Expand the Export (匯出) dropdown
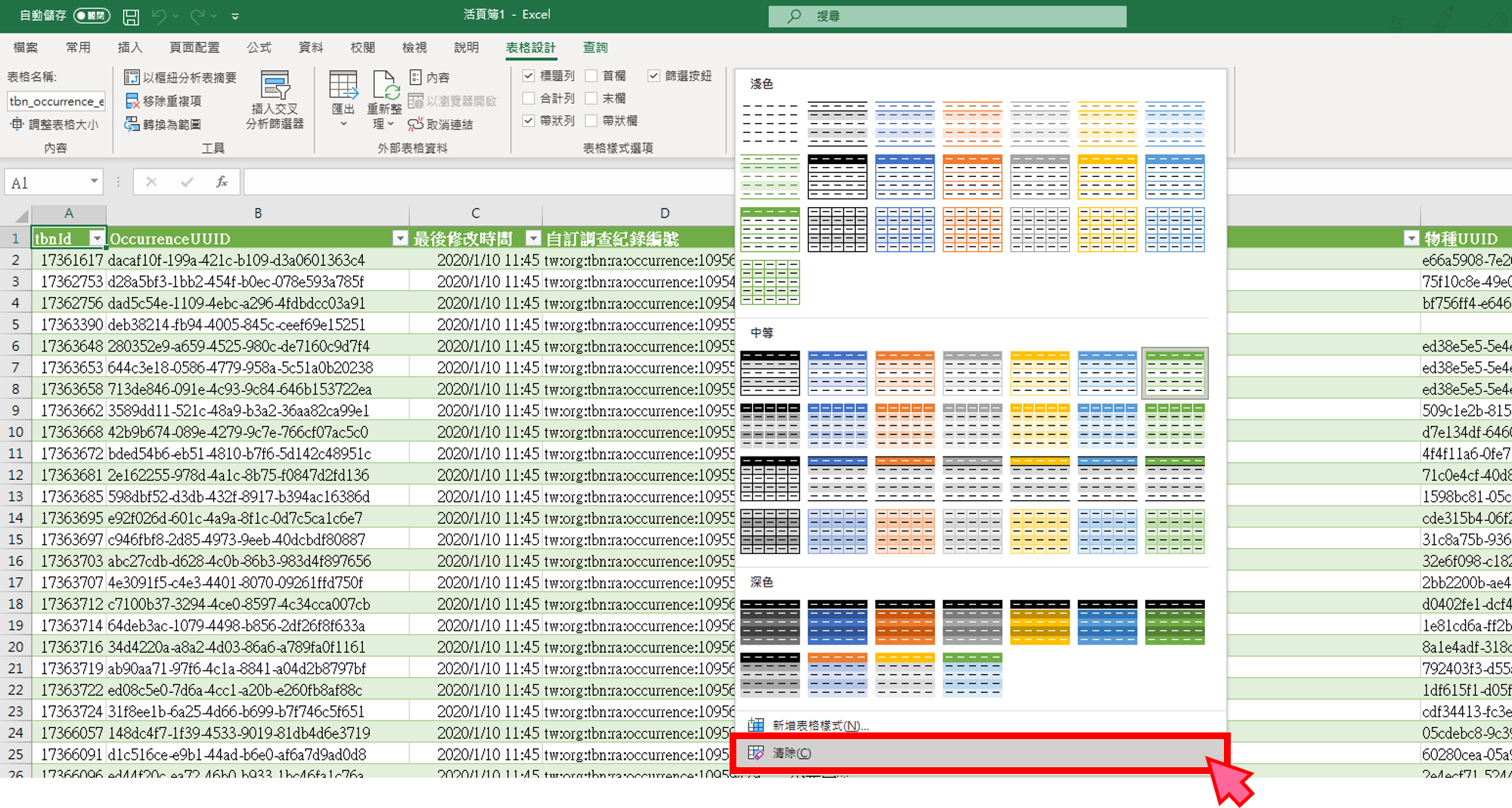This screenshot has width=1512, height=808. tap(343, 122)
